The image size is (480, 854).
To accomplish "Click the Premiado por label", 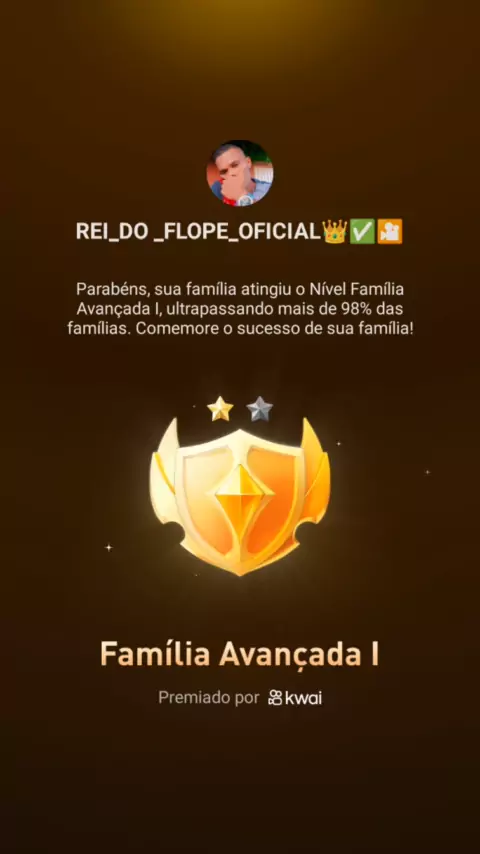I will 209,698.
